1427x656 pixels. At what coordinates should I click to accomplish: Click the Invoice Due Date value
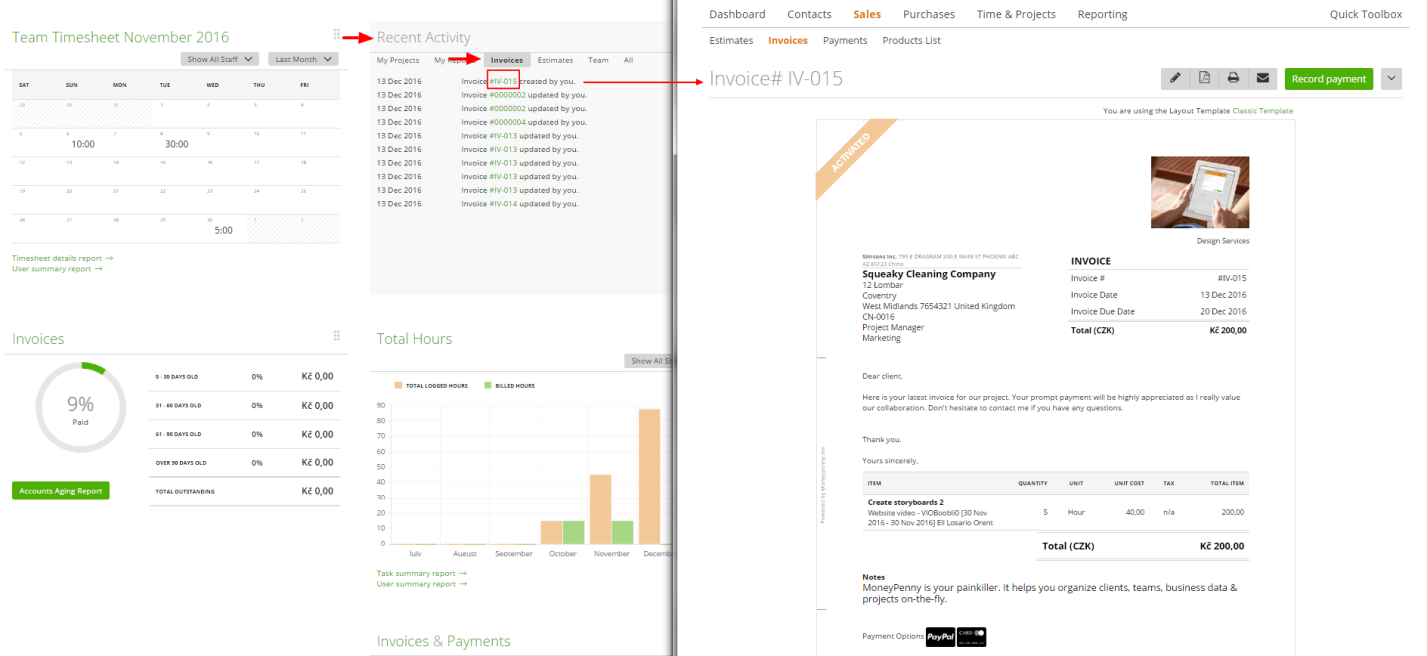pyautogui.click(x=1224, y=312)
